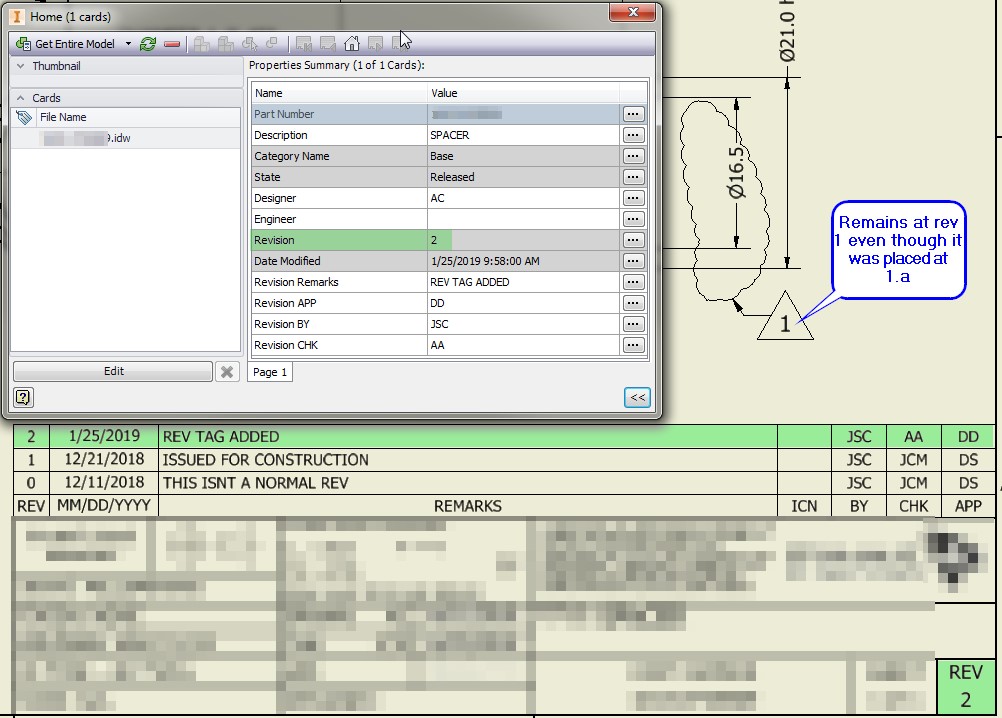Click the ellipsis next to Description

[x=633, y=134]
